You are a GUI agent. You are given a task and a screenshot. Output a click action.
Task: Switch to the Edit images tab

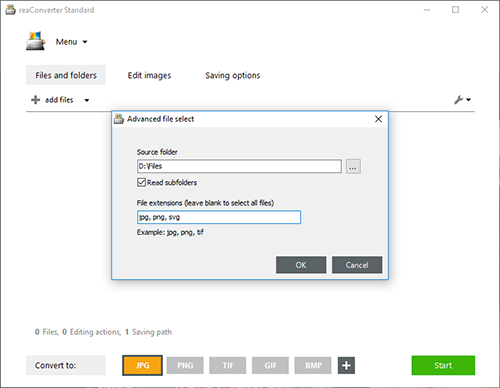(149, 75)
